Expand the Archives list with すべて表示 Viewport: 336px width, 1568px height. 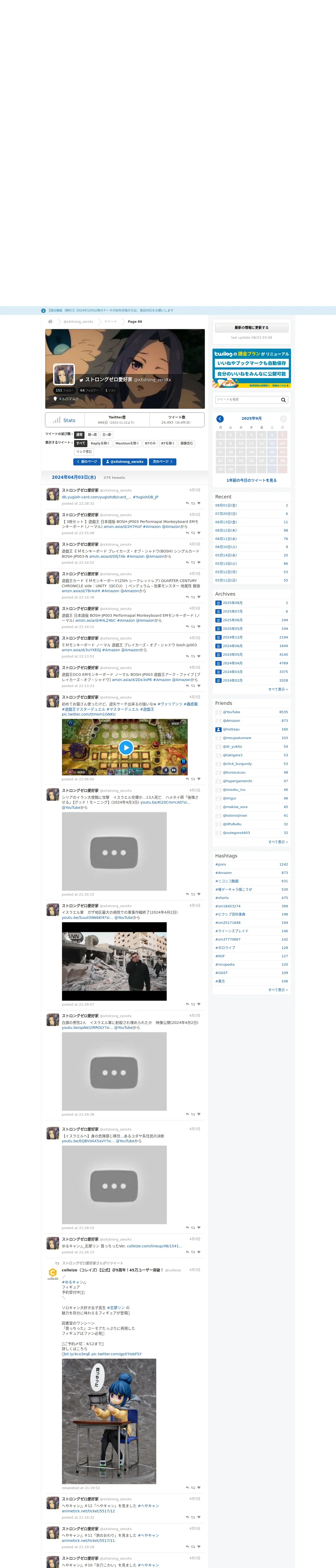tap(278, 689)
